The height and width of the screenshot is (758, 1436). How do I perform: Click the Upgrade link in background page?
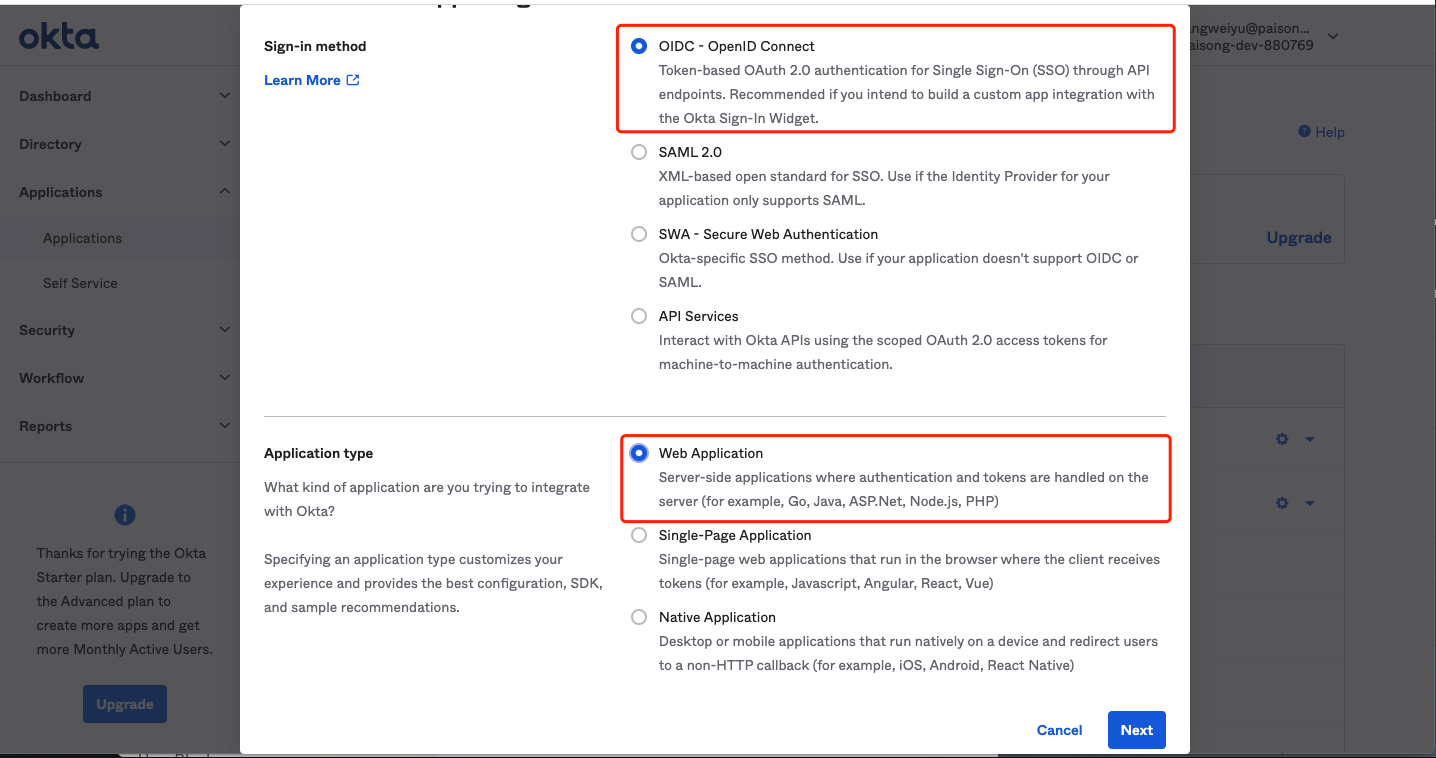click(1299, 238)
